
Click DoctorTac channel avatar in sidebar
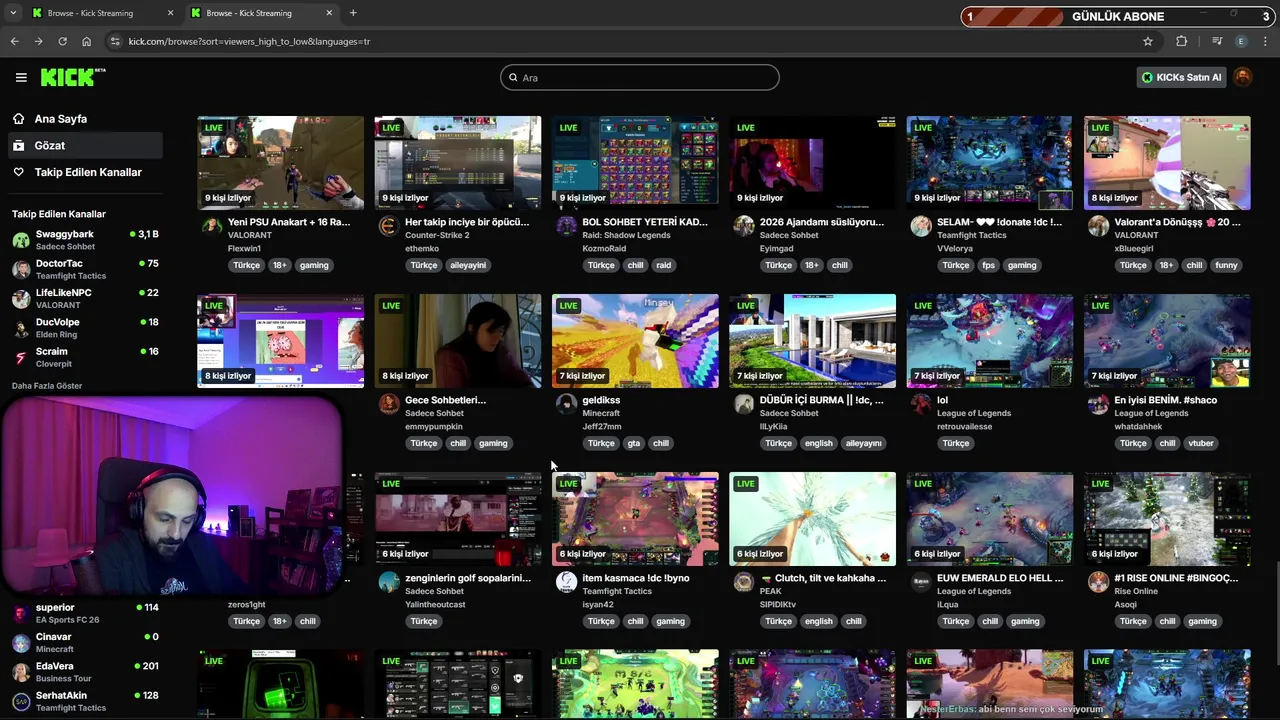tap(21, 269)
